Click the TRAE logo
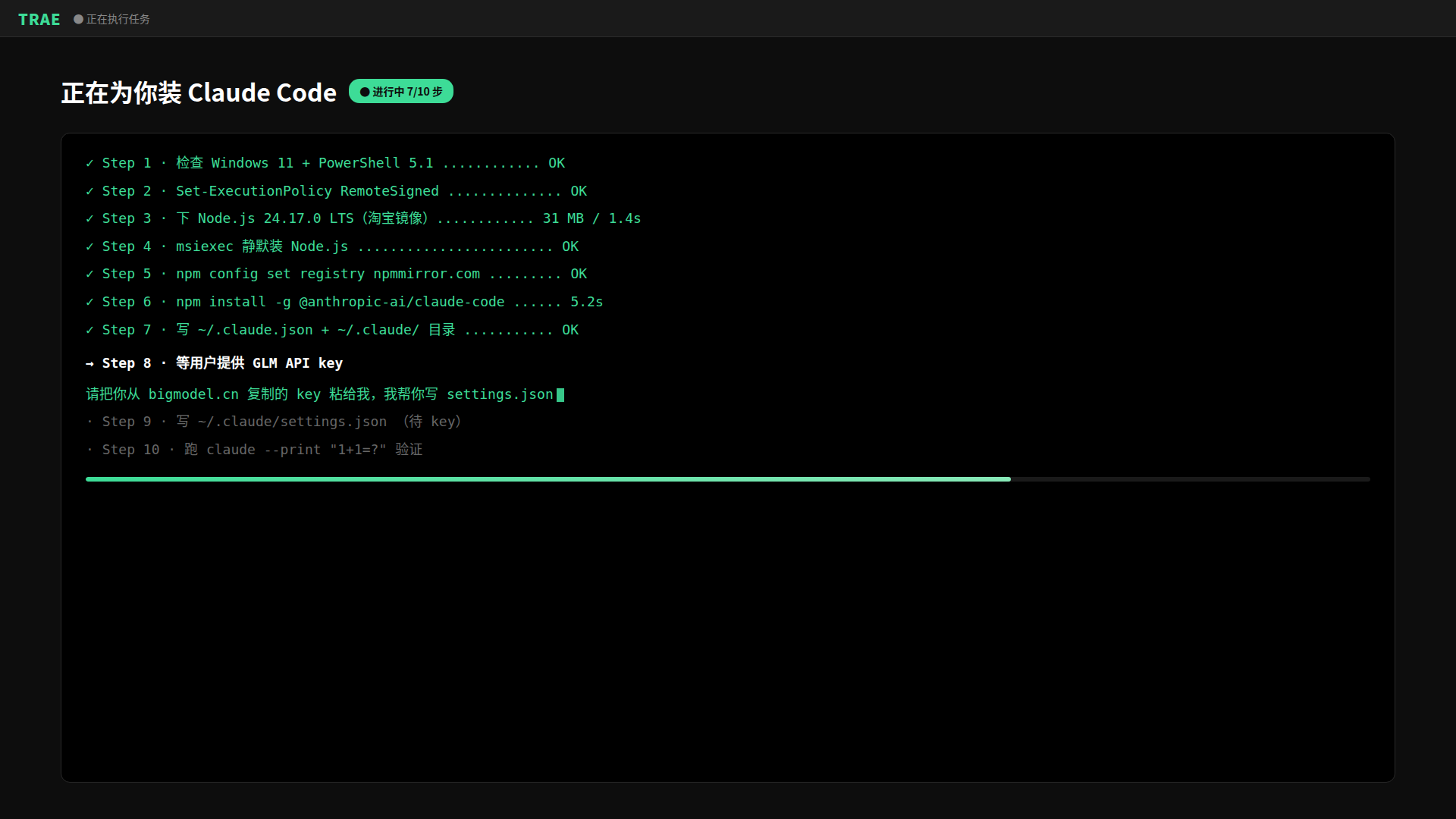This screenshot has height=819, width=1456. pyautogui.click(x=39, y=19)
